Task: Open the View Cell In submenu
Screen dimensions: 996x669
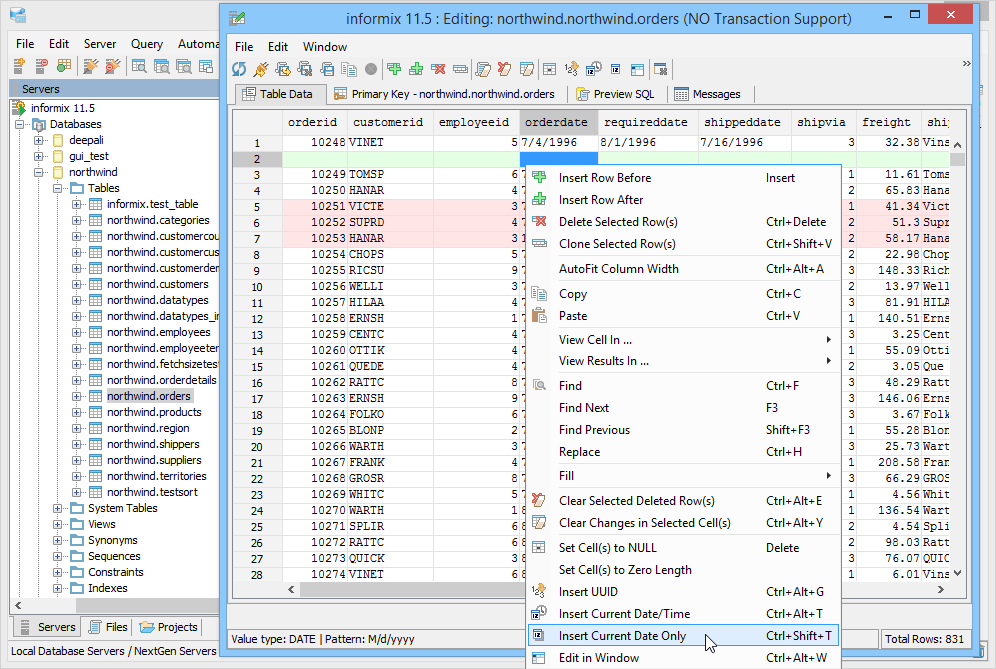Action: [x=683, y=340]
